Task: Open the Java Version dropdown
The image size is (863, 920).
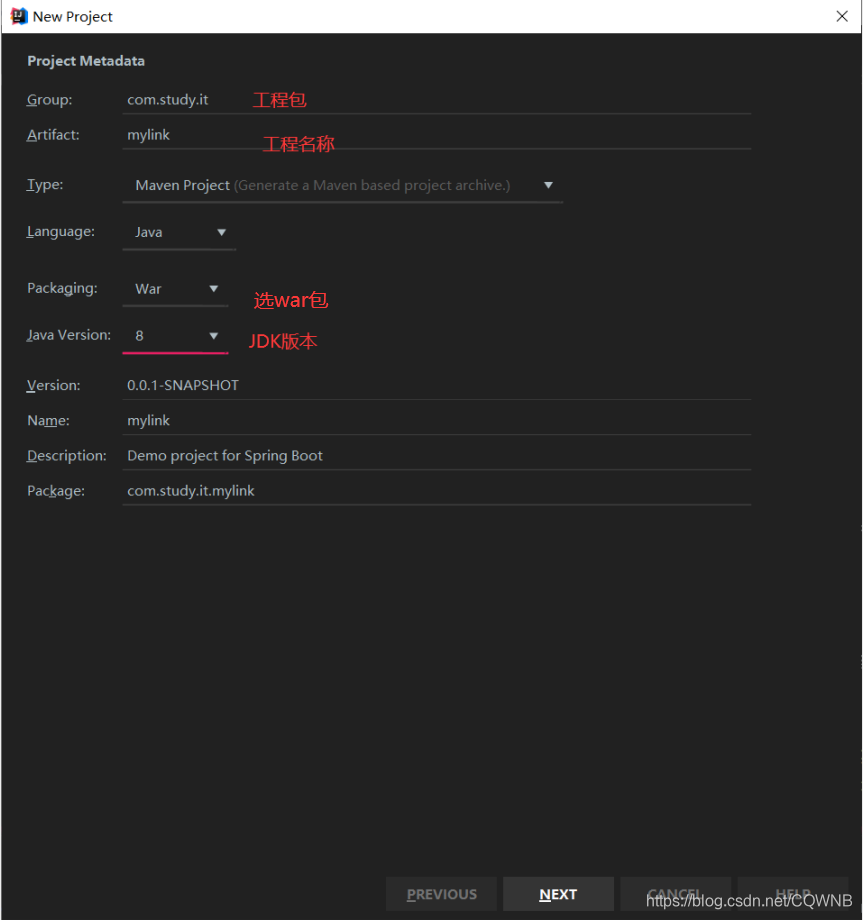Action: pos(175,336)
